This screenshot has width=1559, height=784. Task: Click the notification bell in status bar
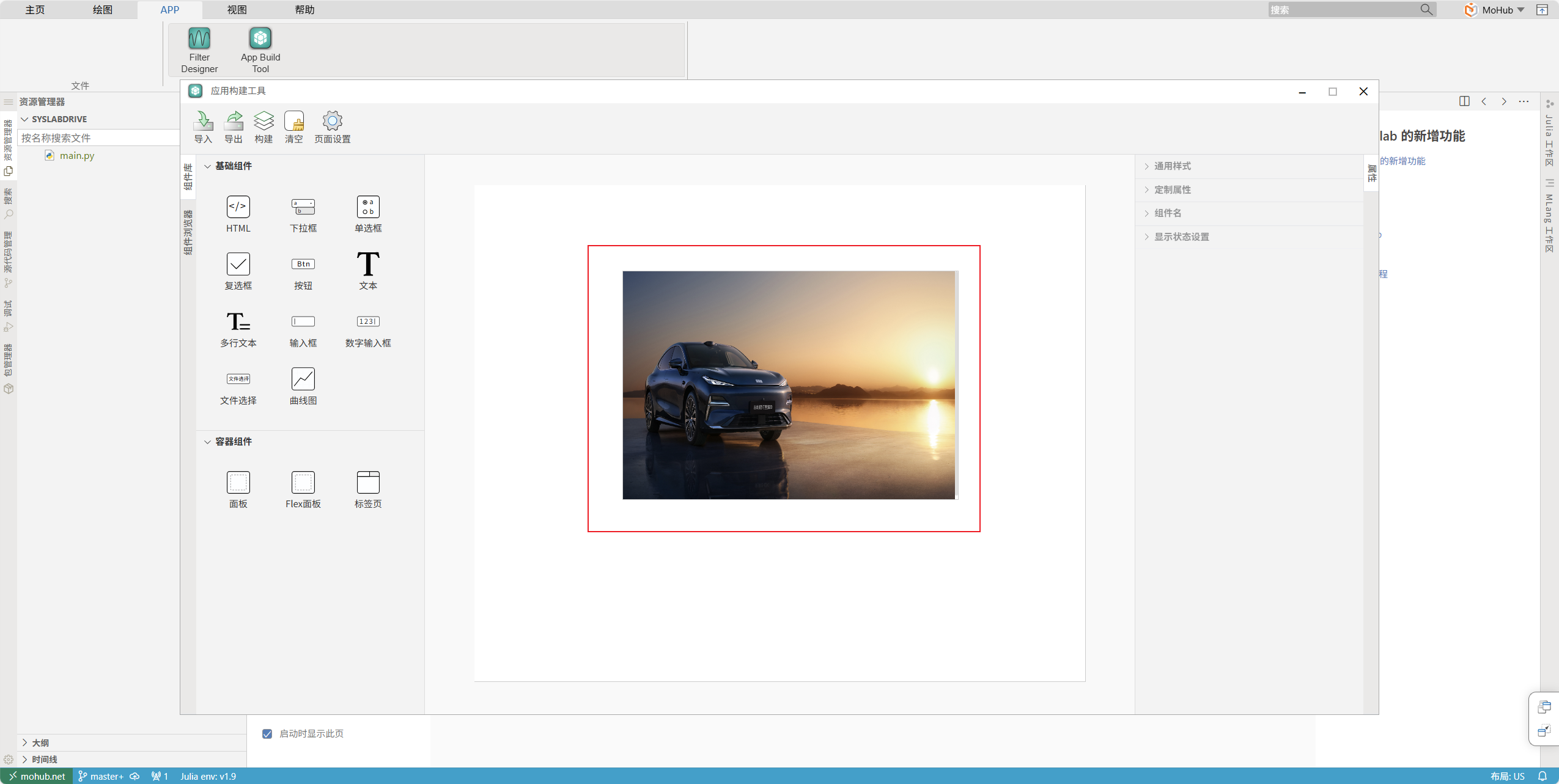coord(1542,776)
